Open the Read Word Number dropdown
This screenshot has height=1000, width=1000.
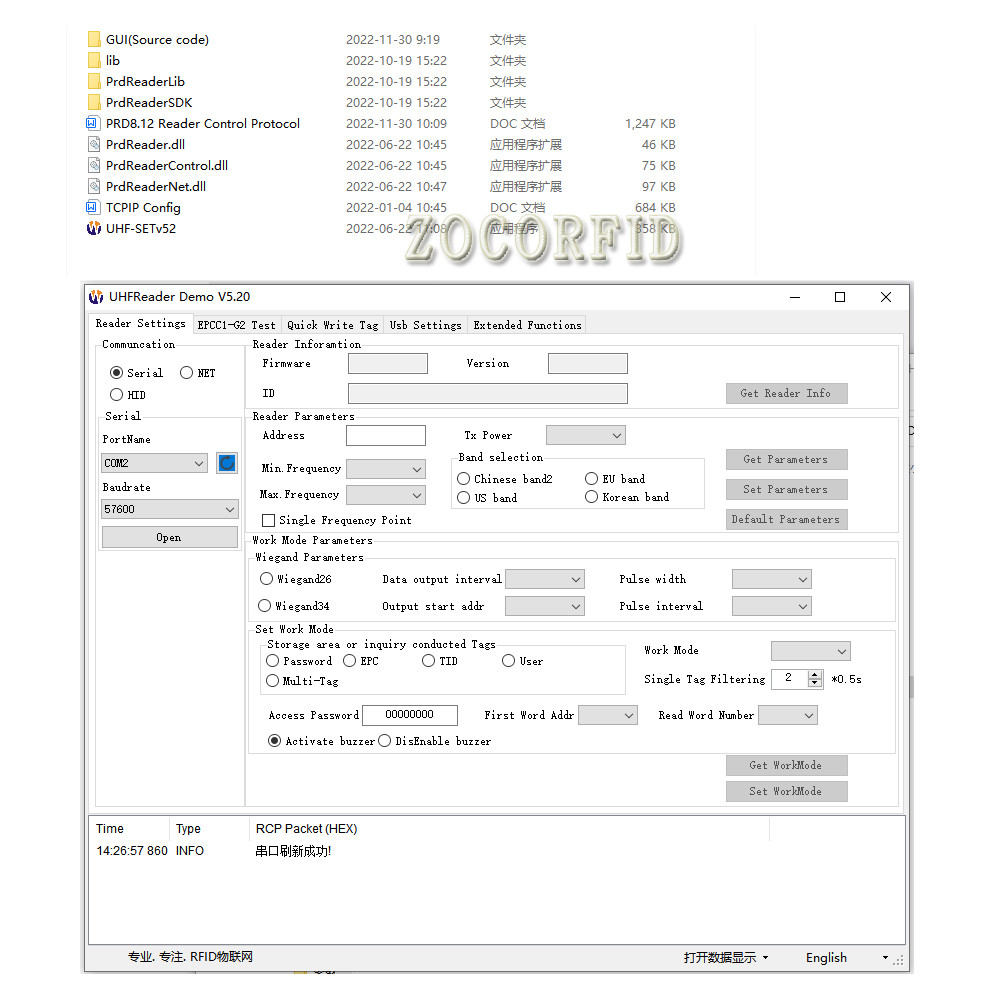(x=788, y=716)
